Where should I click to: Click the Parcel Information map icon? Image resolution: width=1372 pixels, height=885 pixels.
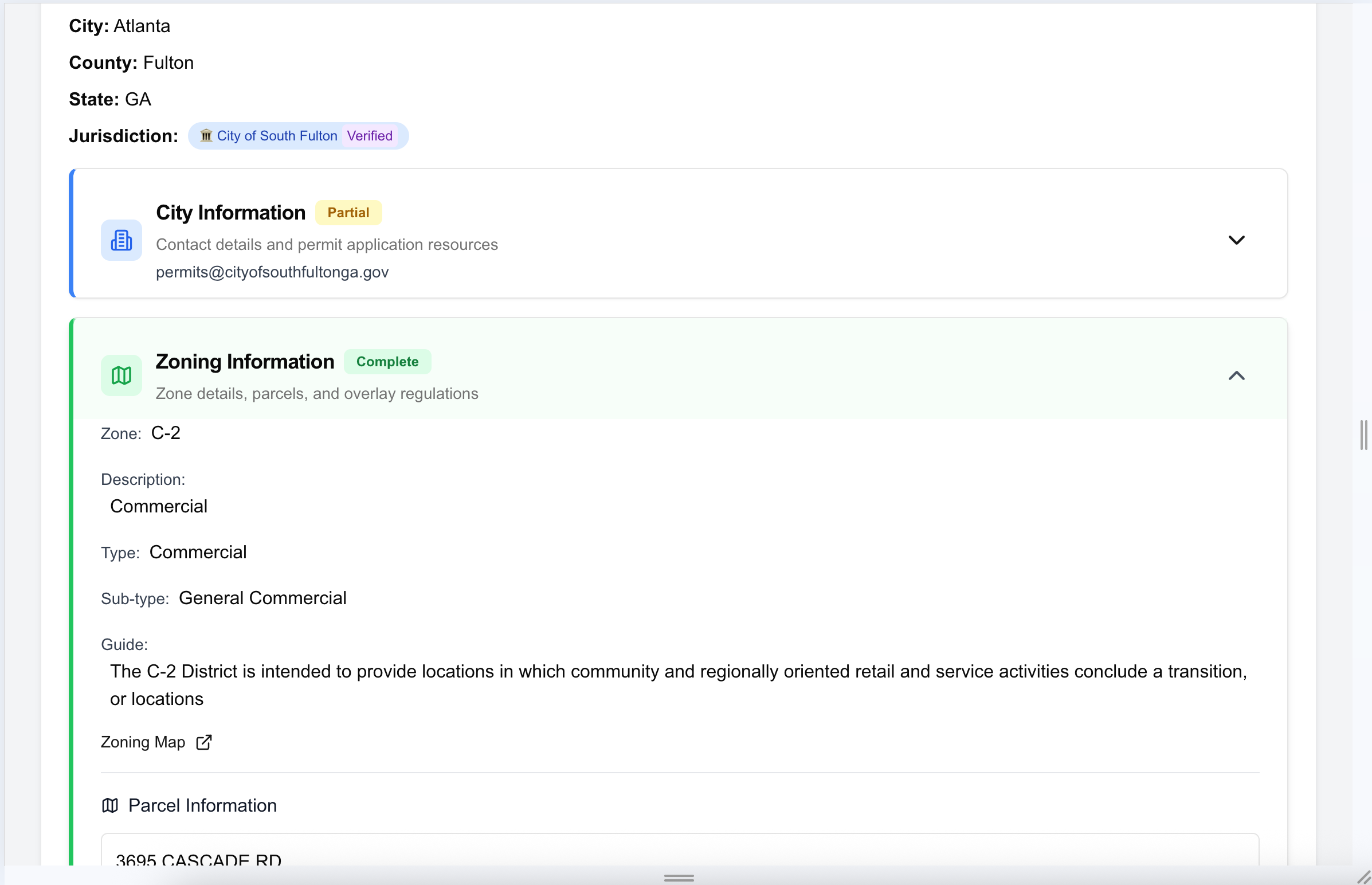pyautogui.click(x=109, y=805)
